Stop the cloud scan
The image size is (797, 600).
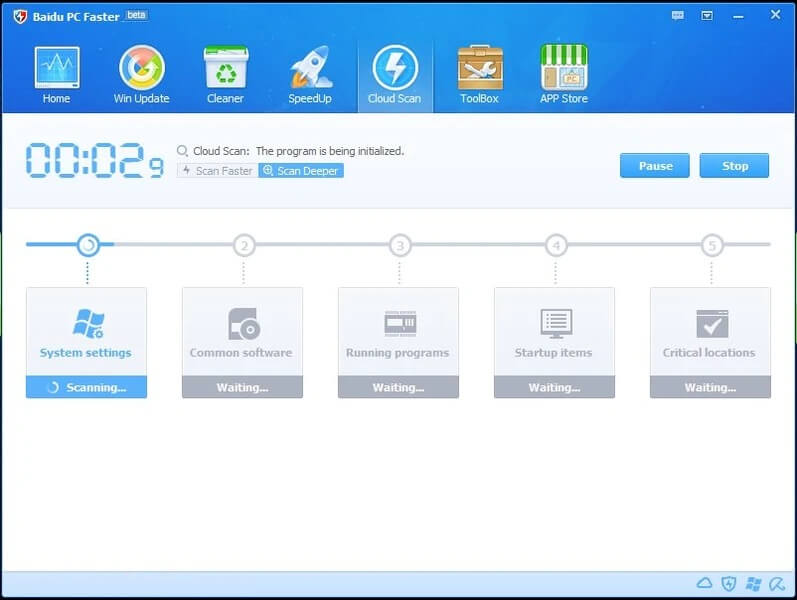(734, 166)
